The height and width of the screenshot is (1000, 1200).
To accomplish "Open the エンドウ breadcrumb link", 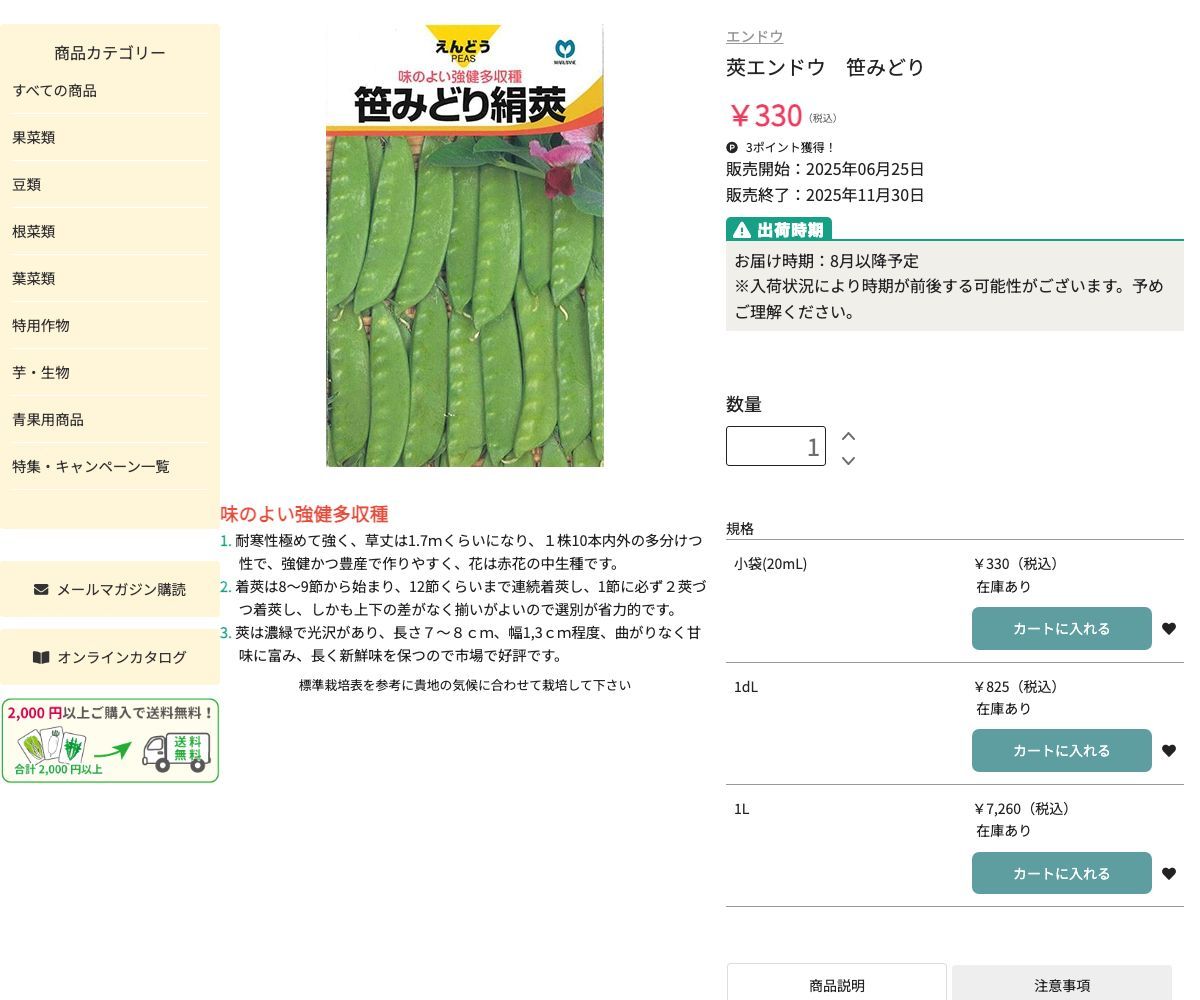I will 754,36.
